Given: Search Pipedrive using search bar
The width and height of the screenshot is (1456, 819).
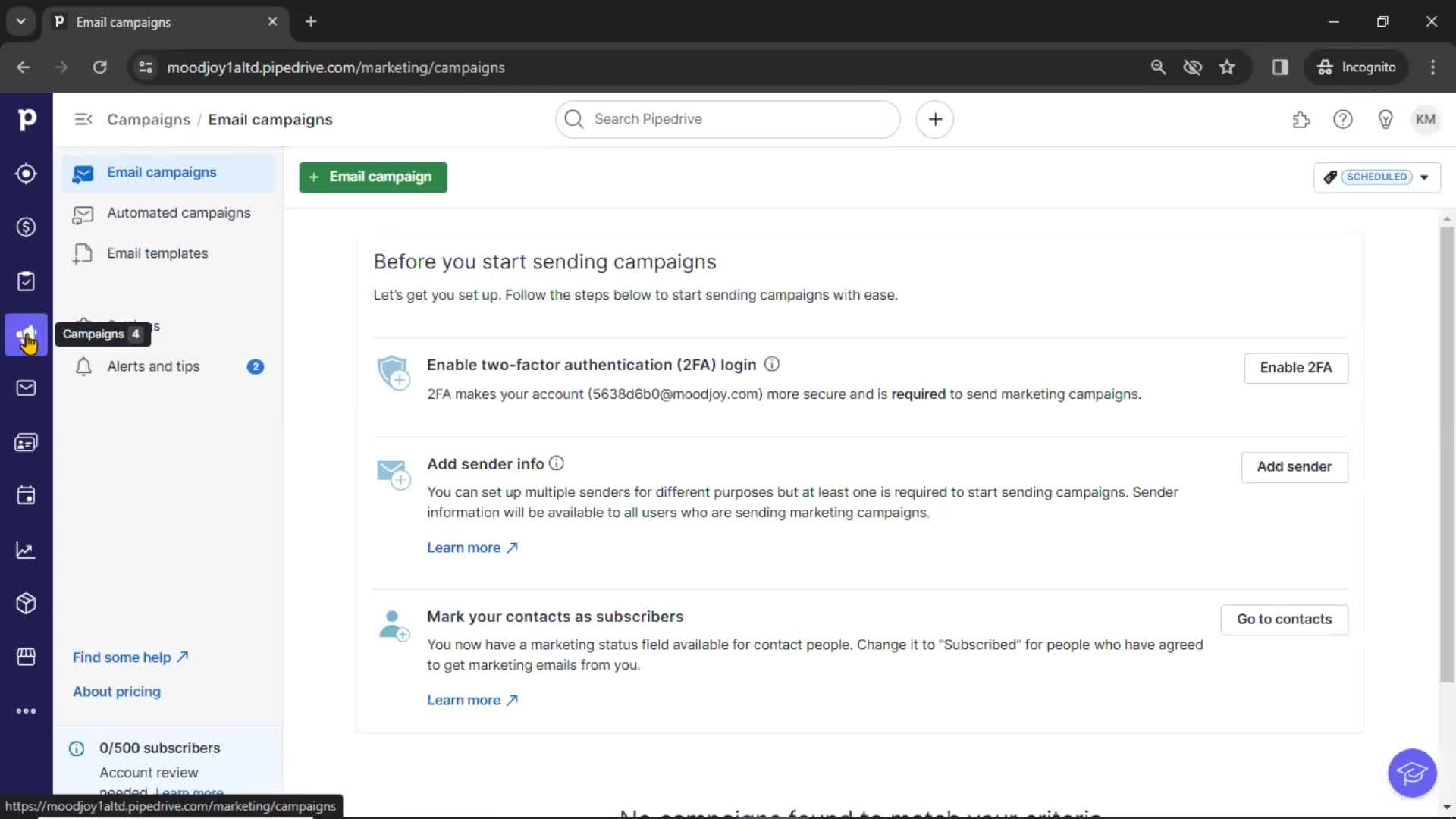Looking at the screenshot, I should 727,118.
